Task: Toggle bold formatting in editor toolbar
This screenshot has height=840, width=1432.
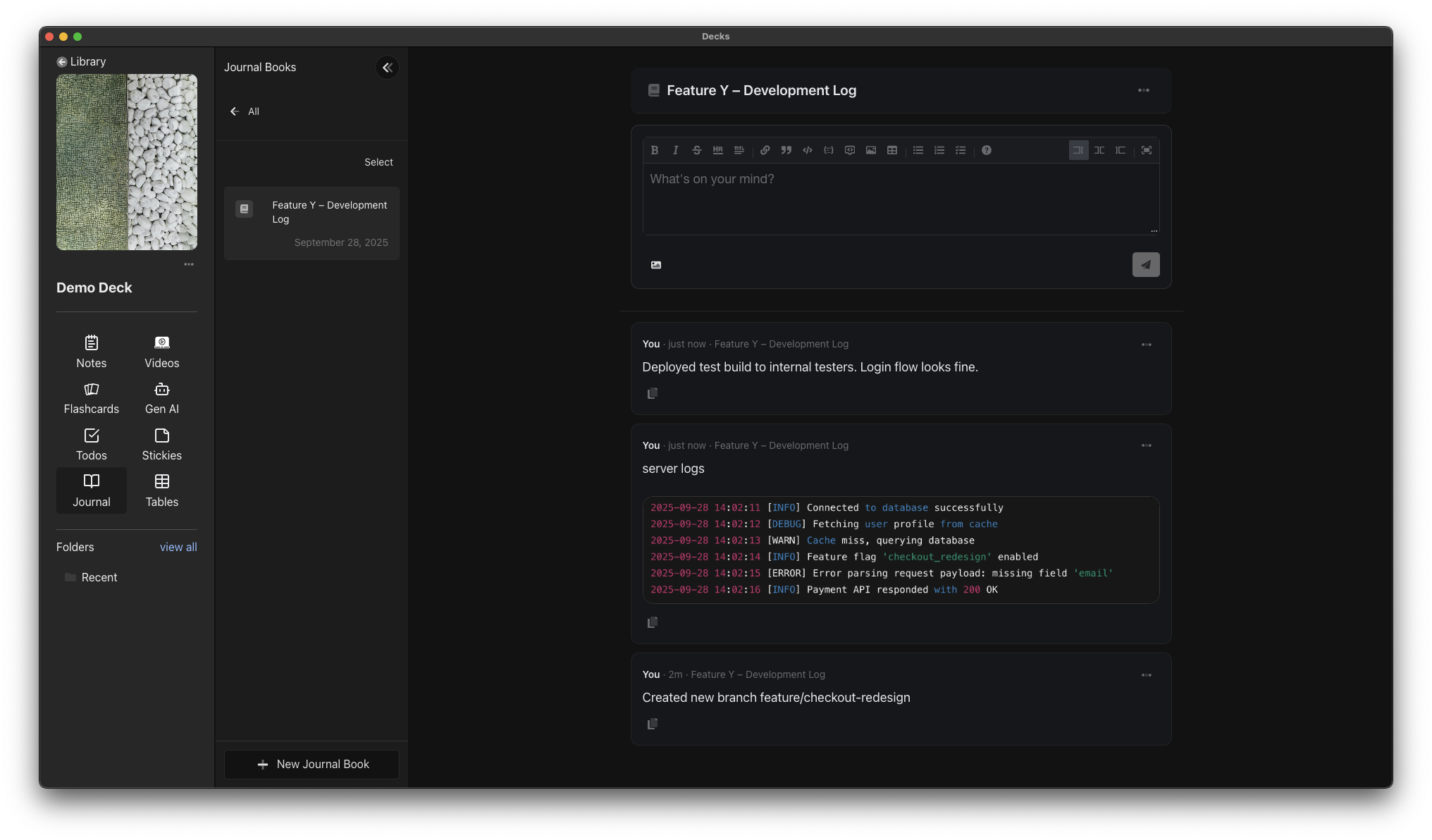Action: [654, 150]
